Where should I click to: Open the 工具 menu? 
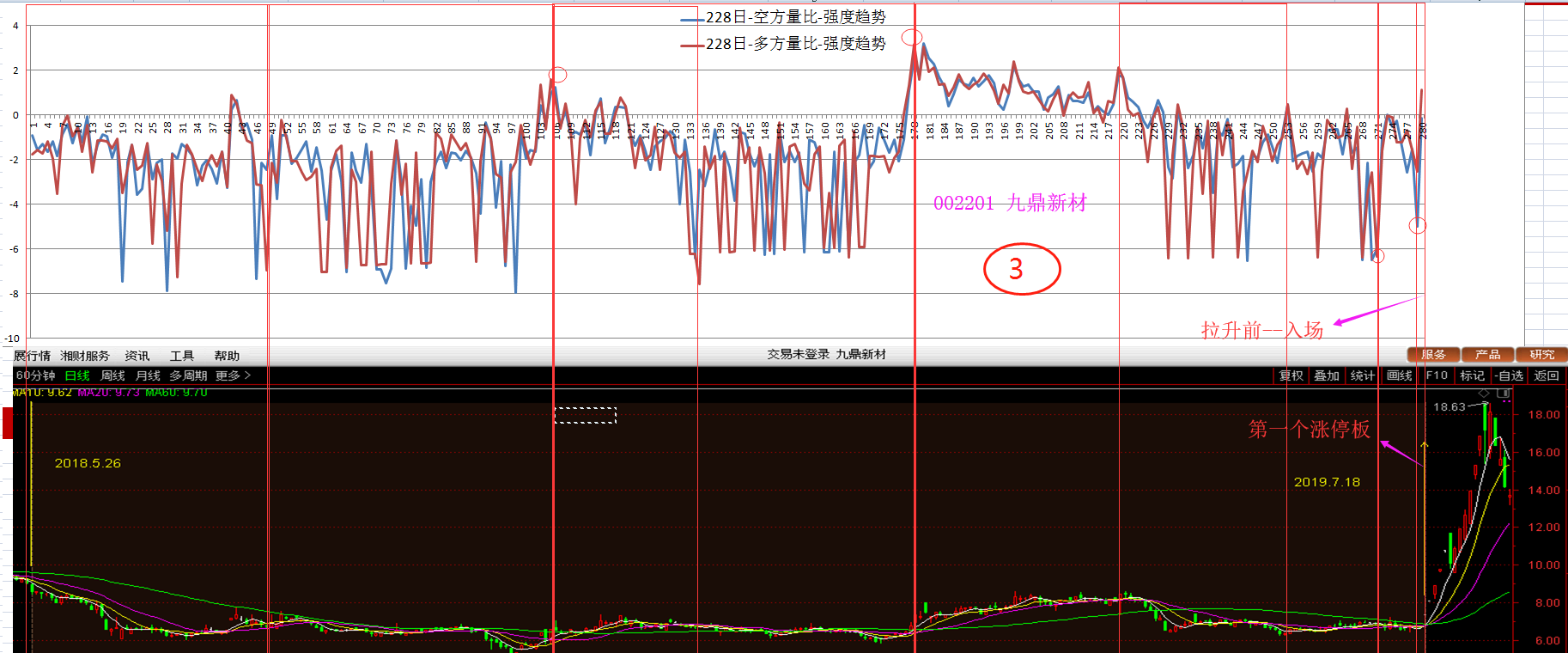click(182, 356)
